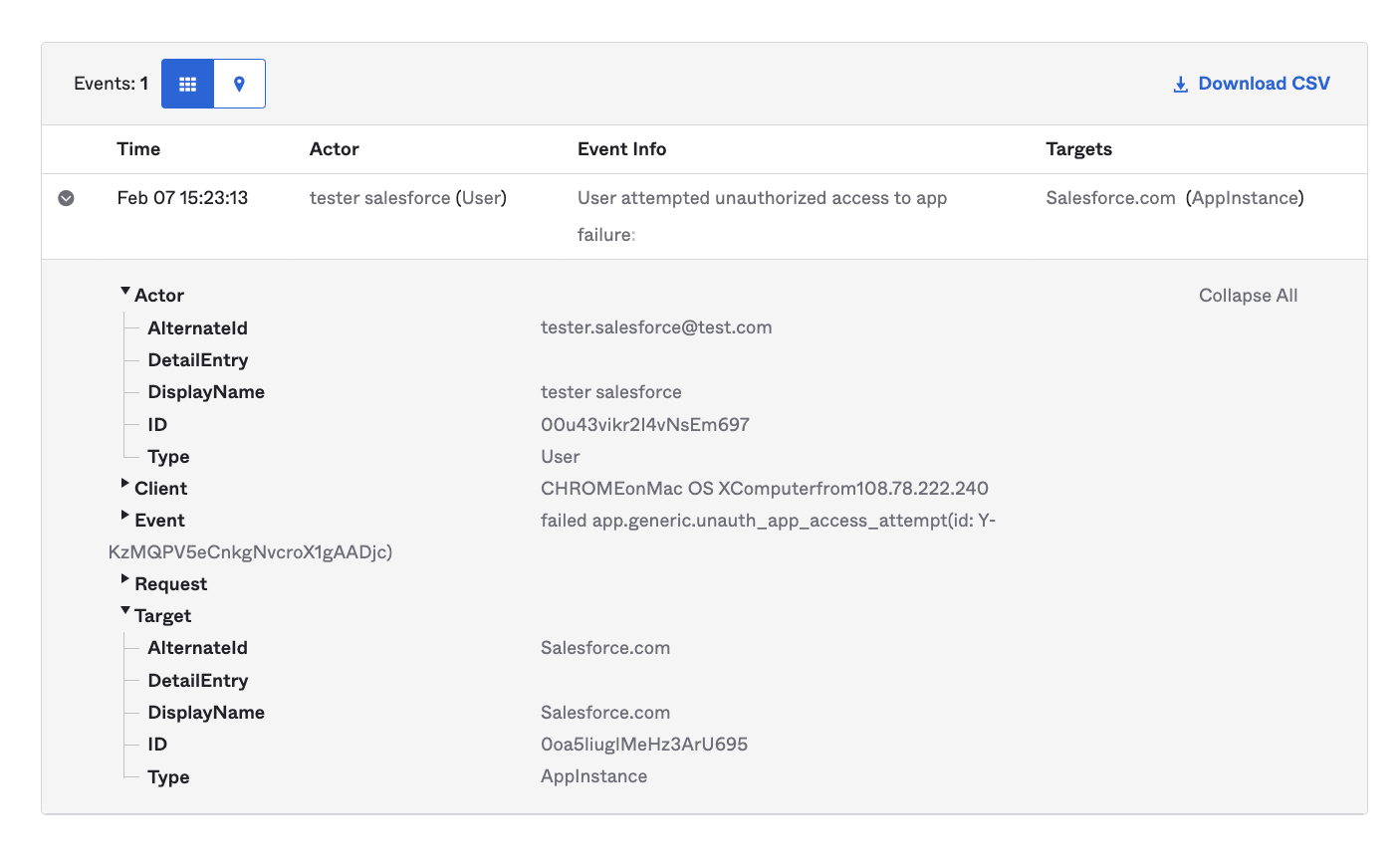1400x862 pixels.
Task: Click the download icon next to CSV
Action: coord(1181,84)
